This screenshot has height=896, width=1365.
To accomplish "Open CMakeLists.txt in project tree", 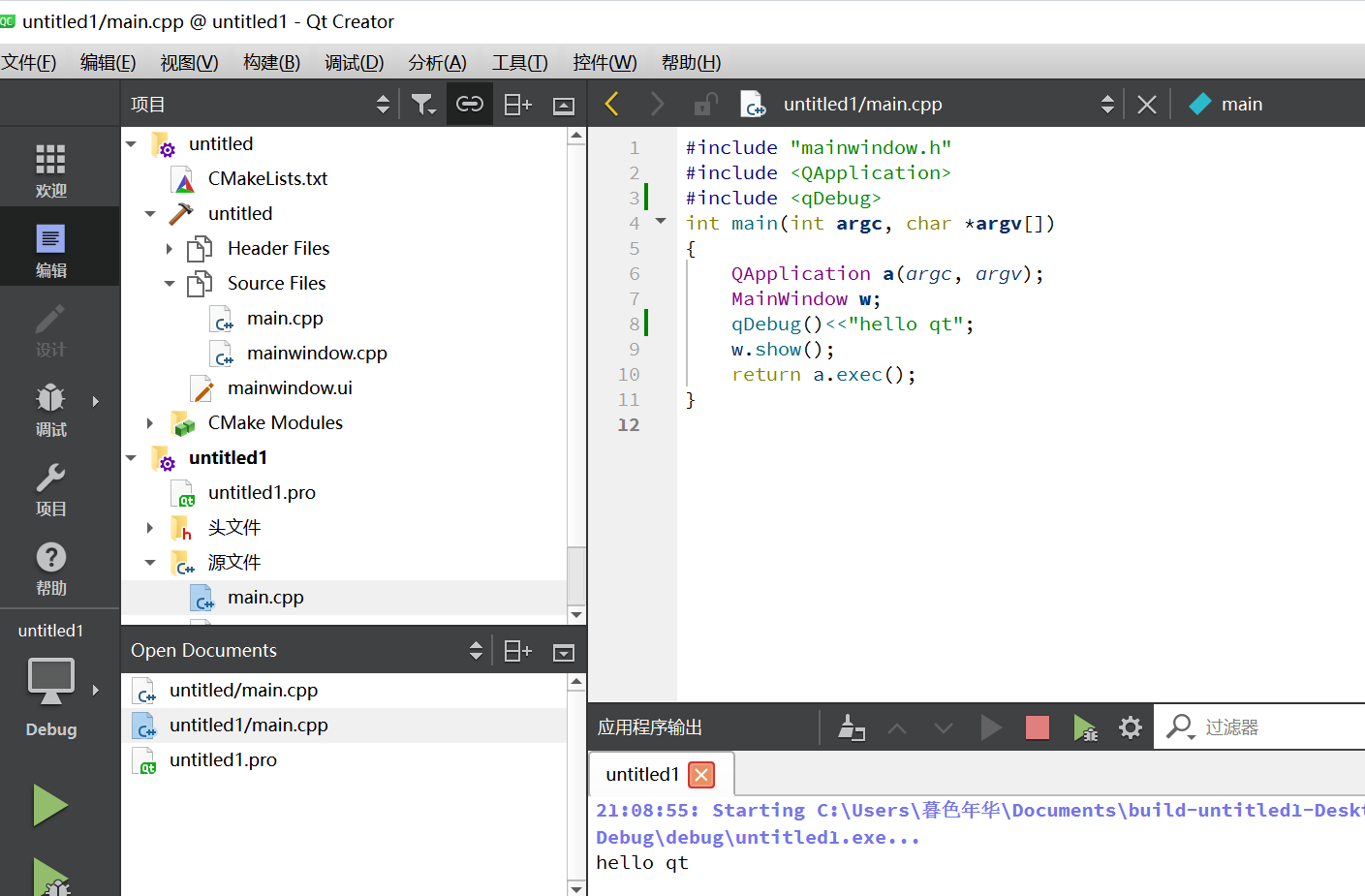I will coord(267,178).
